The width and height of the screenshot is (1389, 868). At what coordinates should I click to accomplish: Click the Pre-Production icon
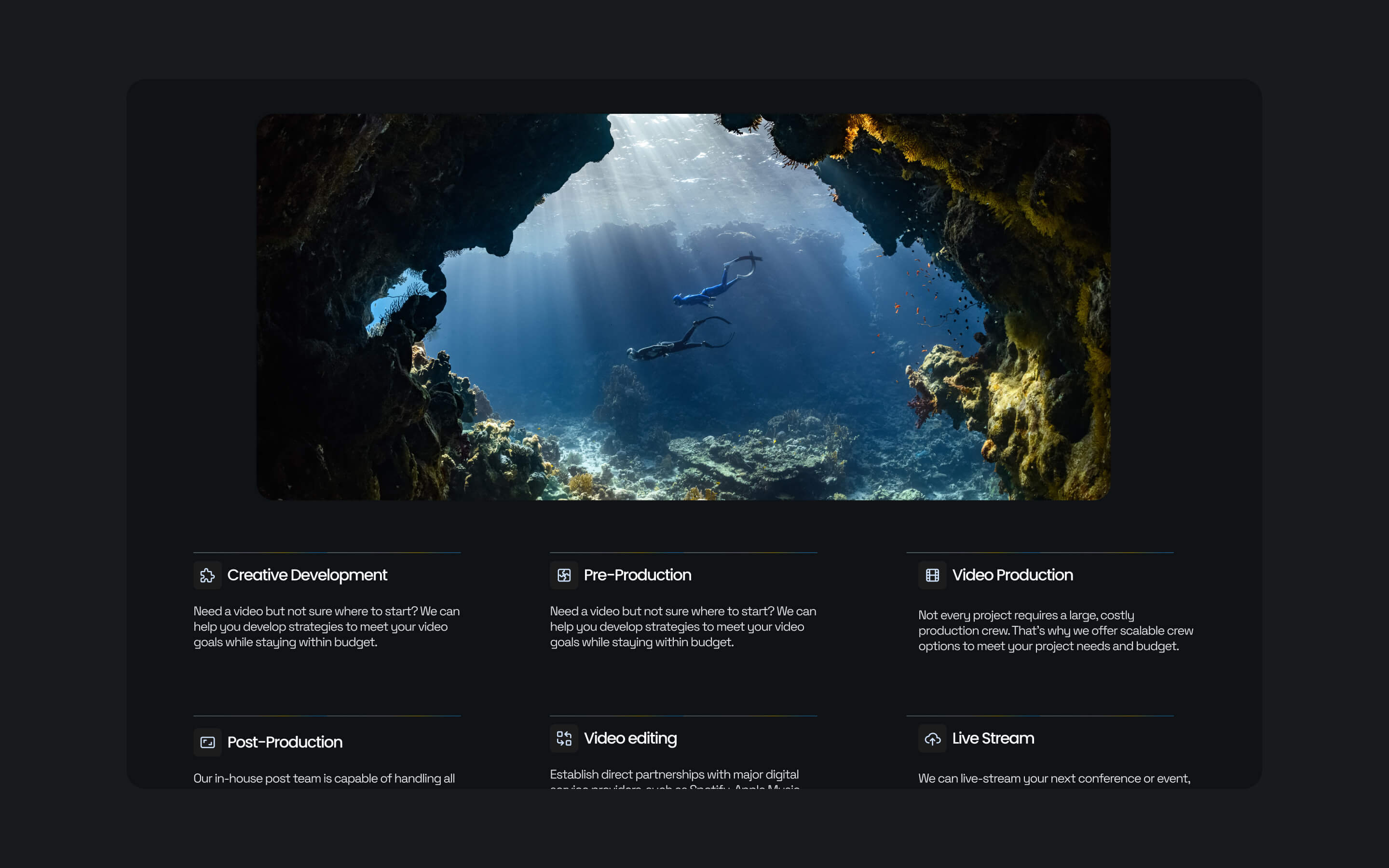564,575
